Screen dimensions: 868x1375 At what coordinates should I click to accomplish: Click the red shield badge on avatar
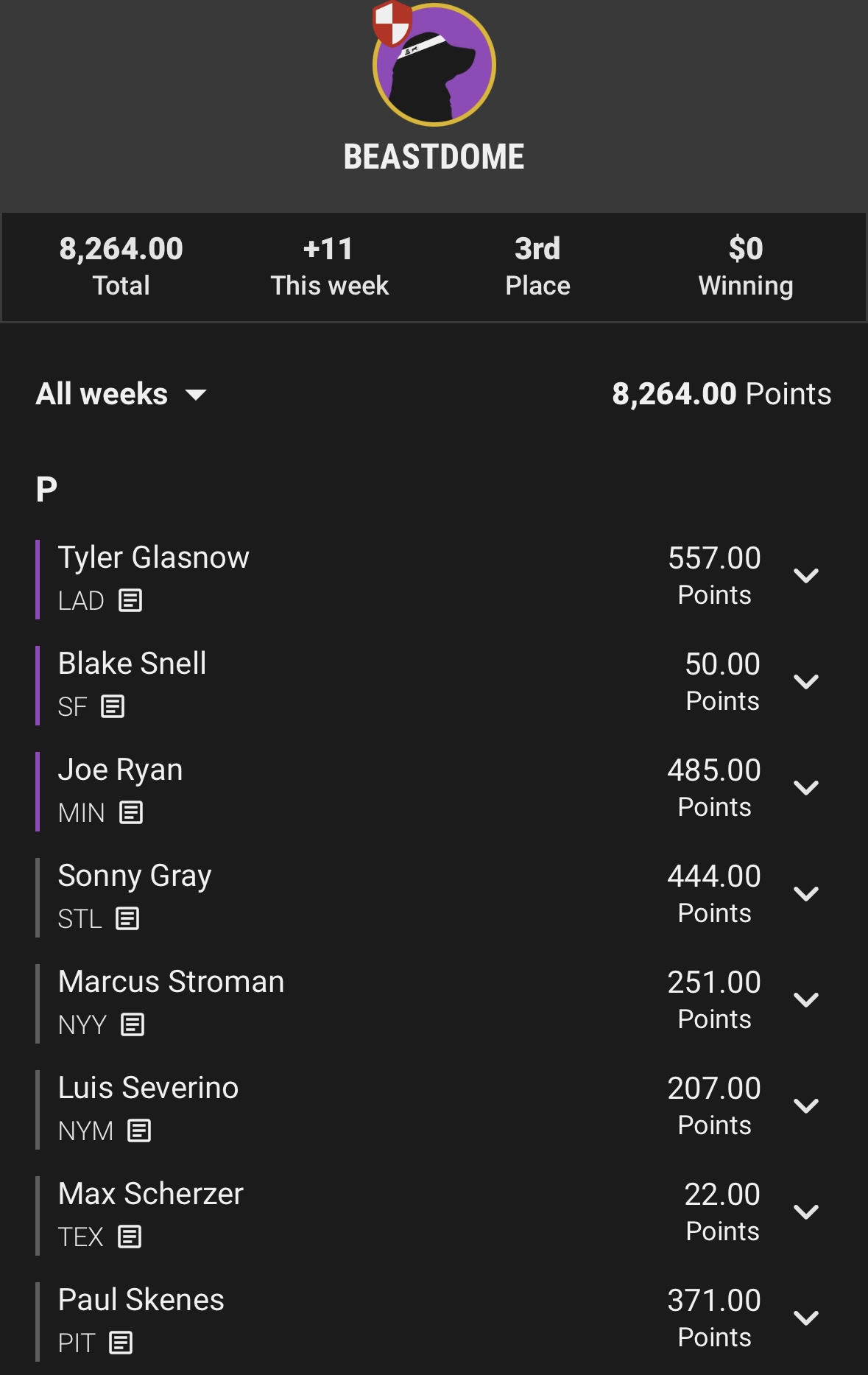(x=392, y=23)
